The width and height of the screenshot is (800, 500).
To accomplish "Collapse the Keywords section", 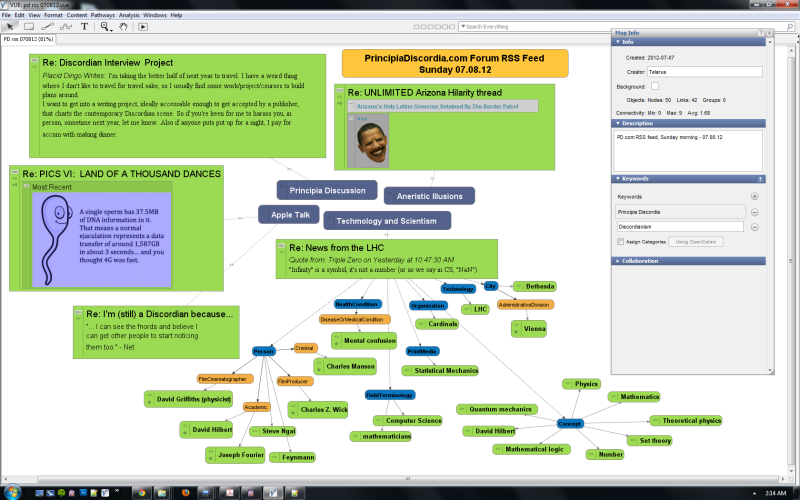I will 618,179.
